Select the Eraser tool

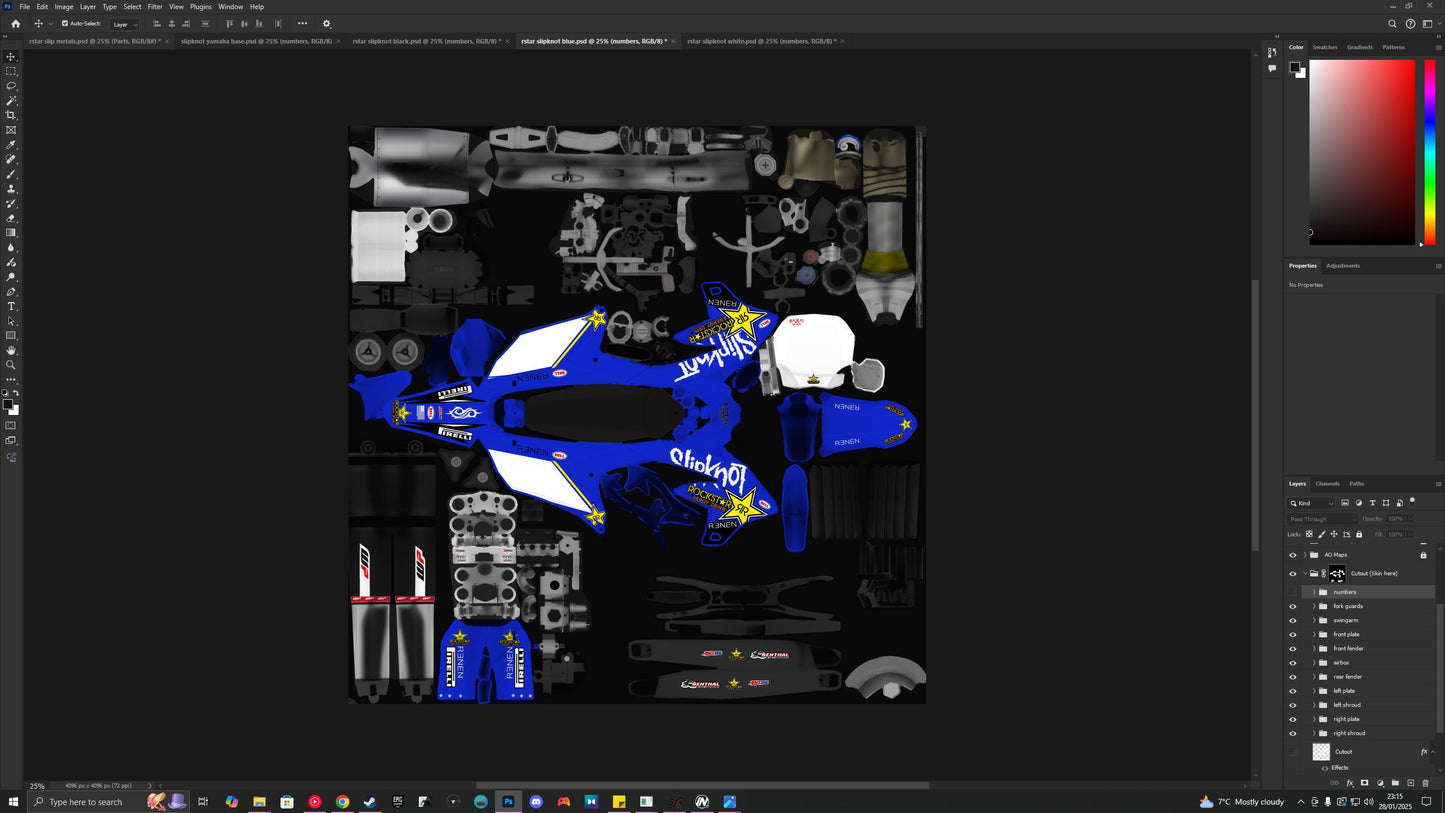click(11, 218)
